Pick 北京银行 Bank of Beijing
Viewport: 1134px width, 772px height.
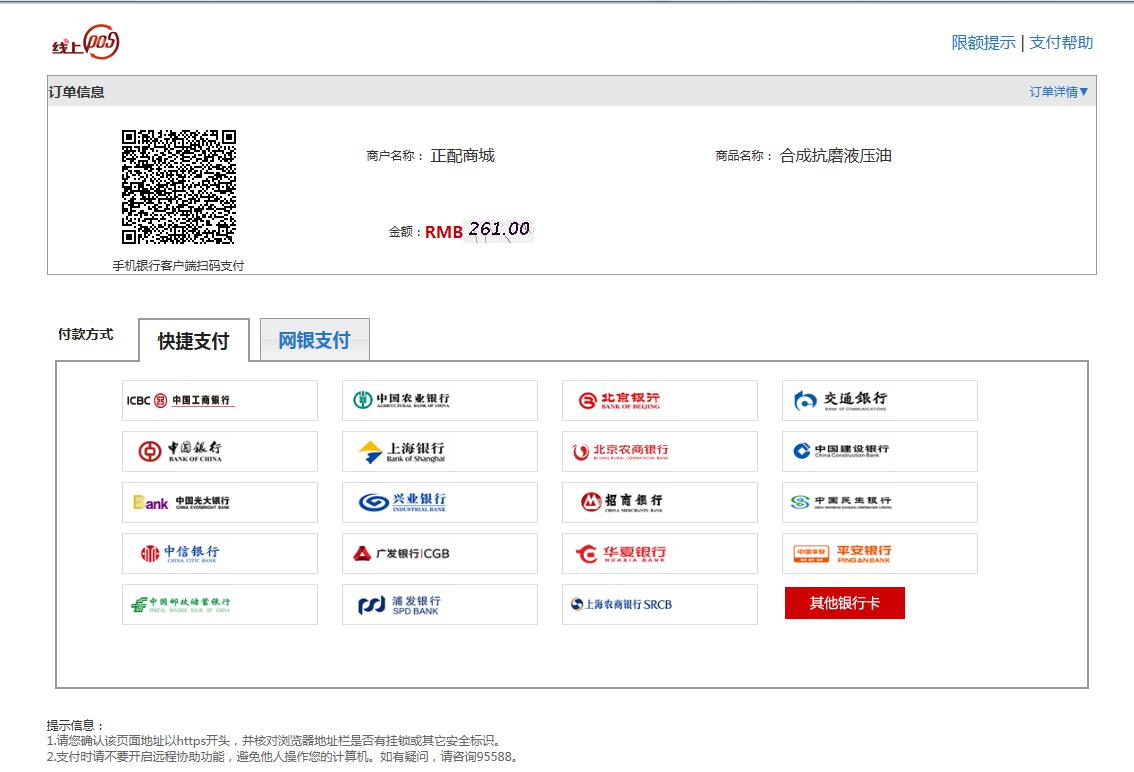pos(660,400)
